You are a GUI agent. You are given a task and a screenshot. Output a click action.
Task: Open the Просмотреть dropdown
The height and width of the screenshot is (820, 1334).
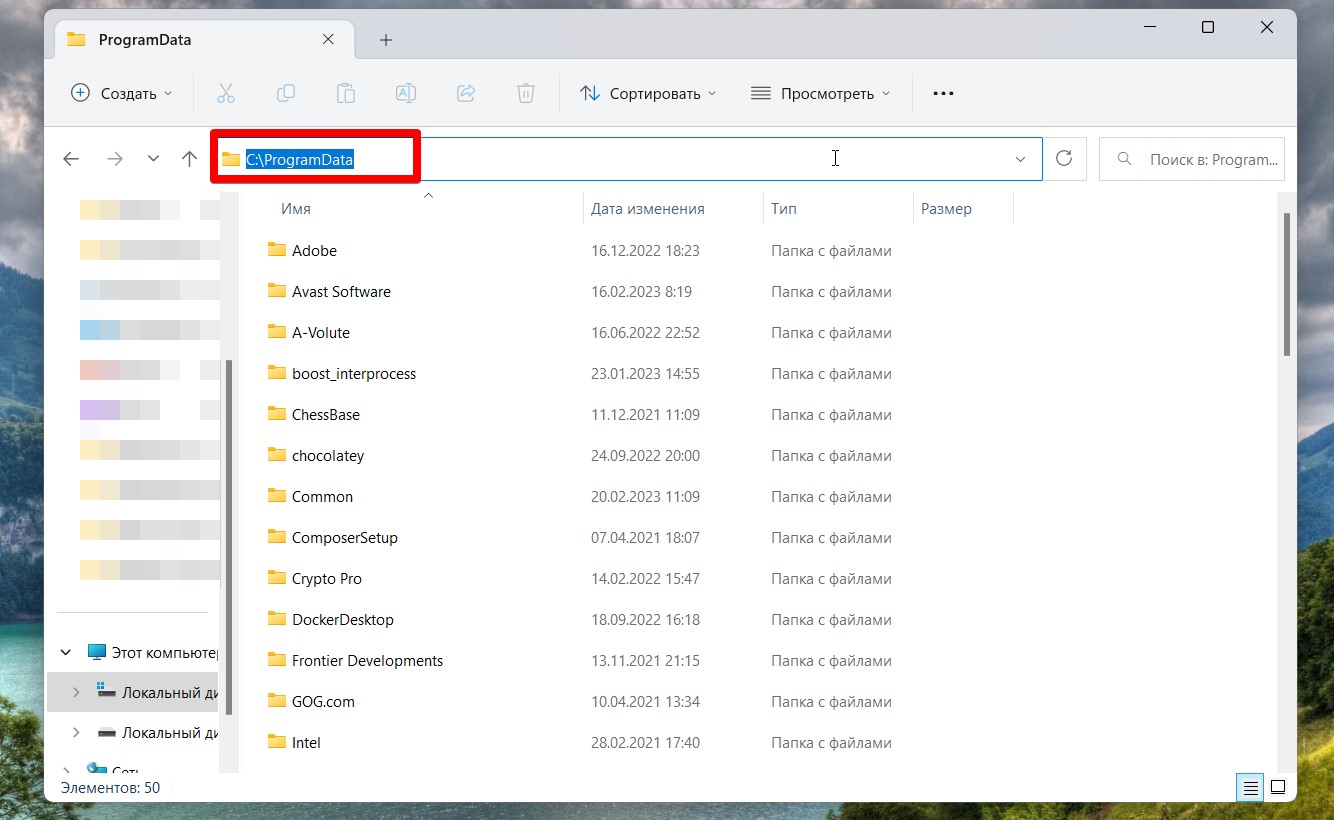pyautogui.click(x=820, y=93)
